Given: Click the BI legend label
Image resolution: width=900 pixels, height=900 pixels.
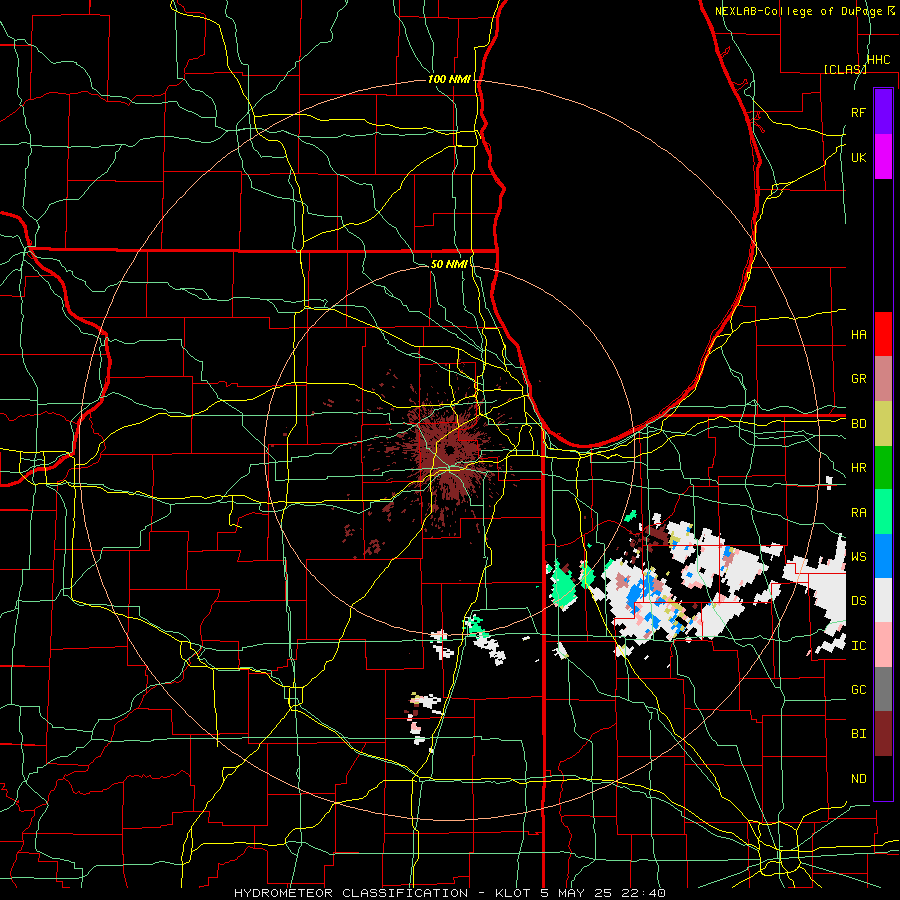Looking at the screenshot, I should 858,734.
